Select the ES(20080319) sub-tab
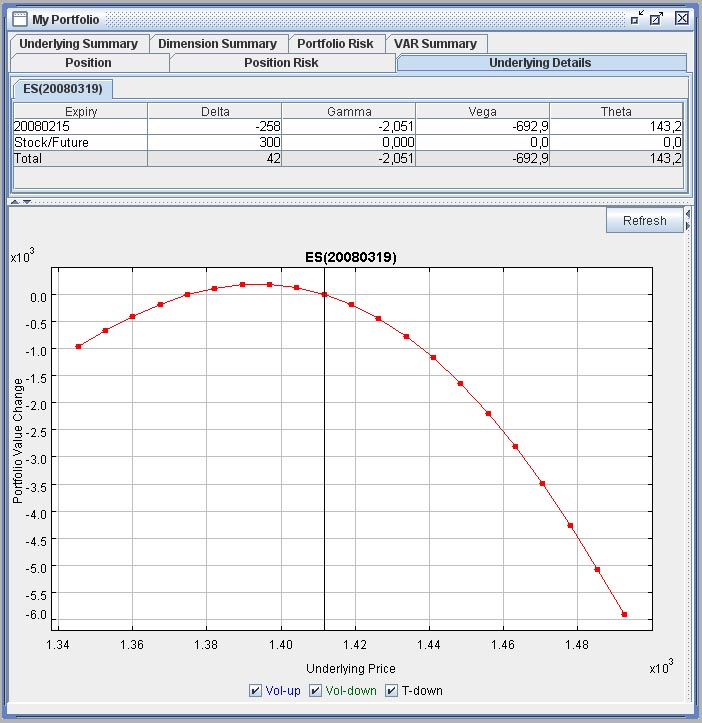Viewport: 702px width, 723px height. (x=63, y=89)
